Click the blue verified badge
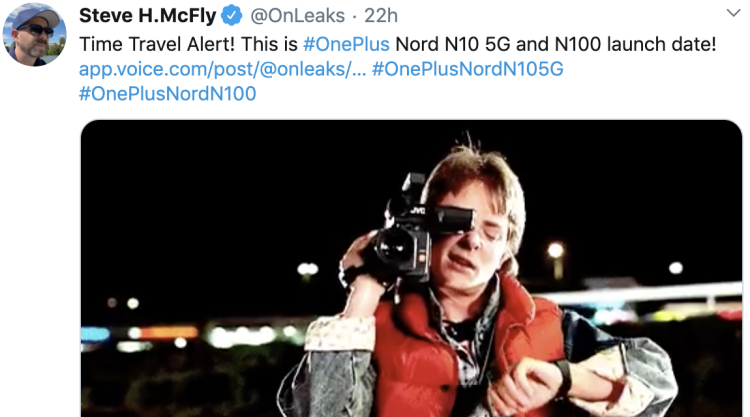The width and height of the screenshot is (750, 417). (231, 16)
